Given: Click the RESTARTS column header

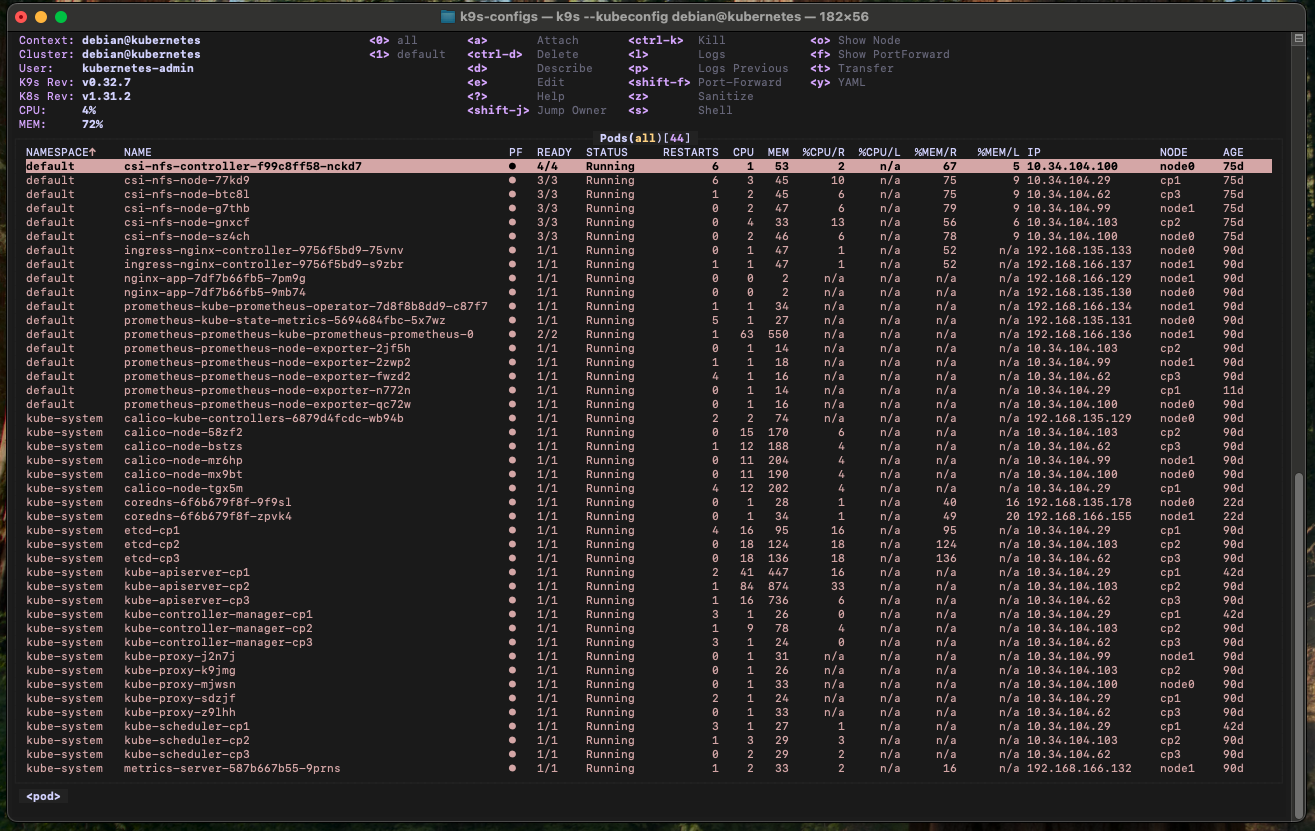Looking at the screenshot, I should [x=690, y=152].
